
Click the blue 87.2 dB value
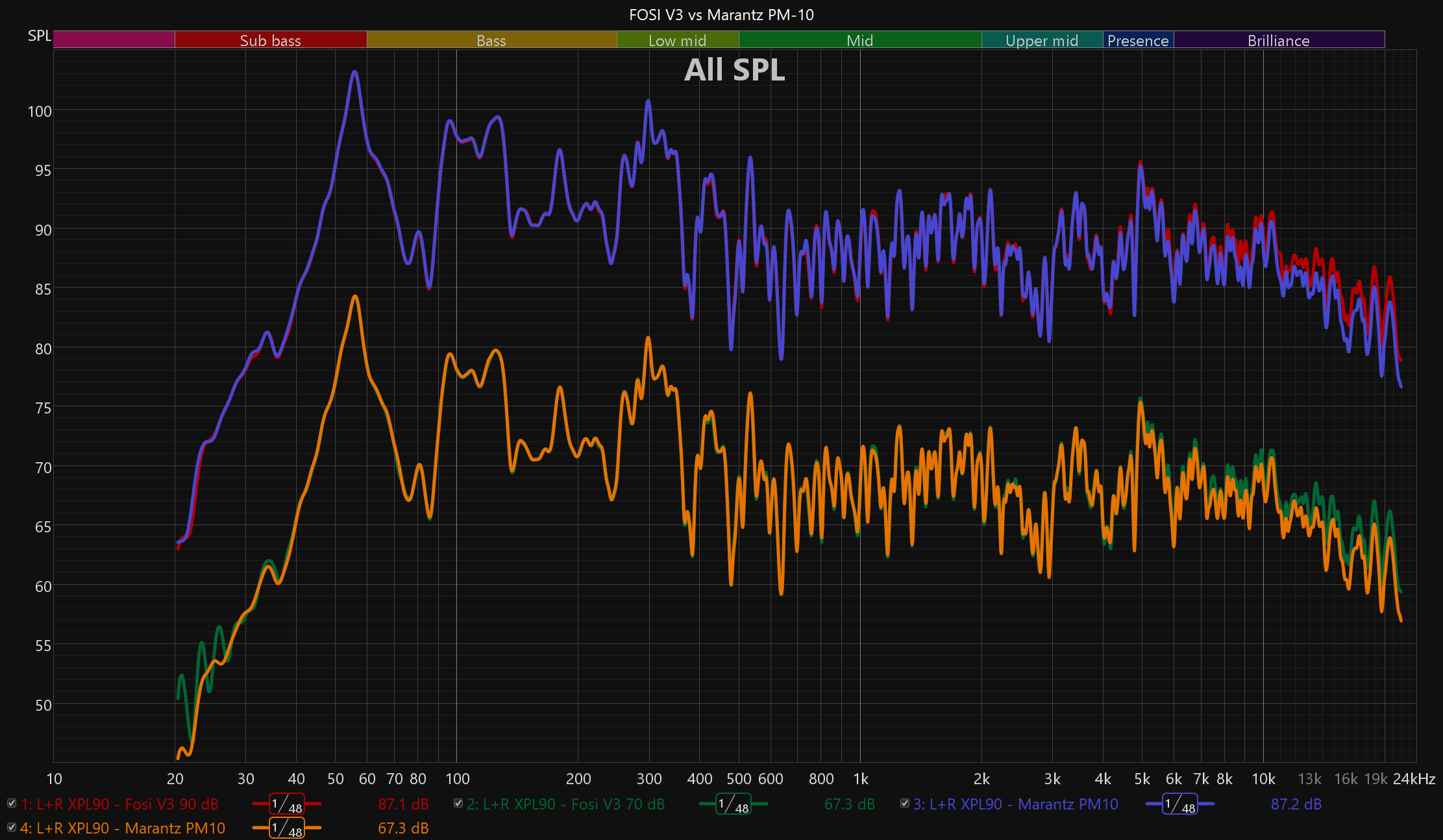pyautogui.click(x=1296, y=804)
